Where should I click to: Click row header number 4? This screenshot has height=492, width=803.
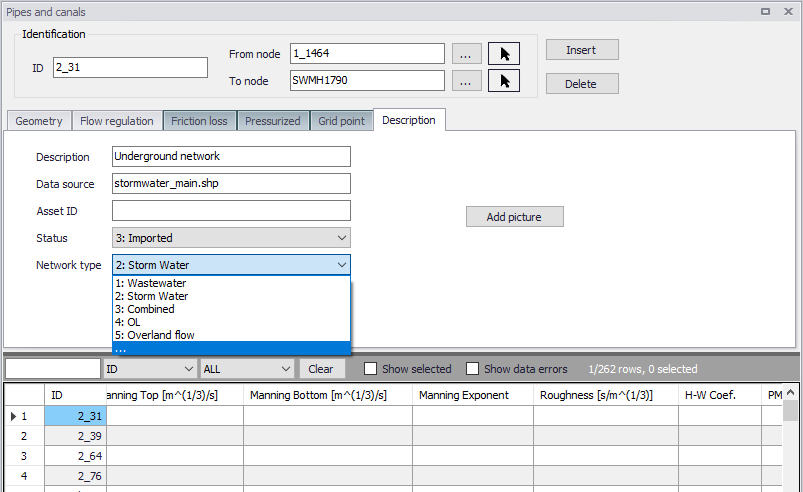coord(24,476)
